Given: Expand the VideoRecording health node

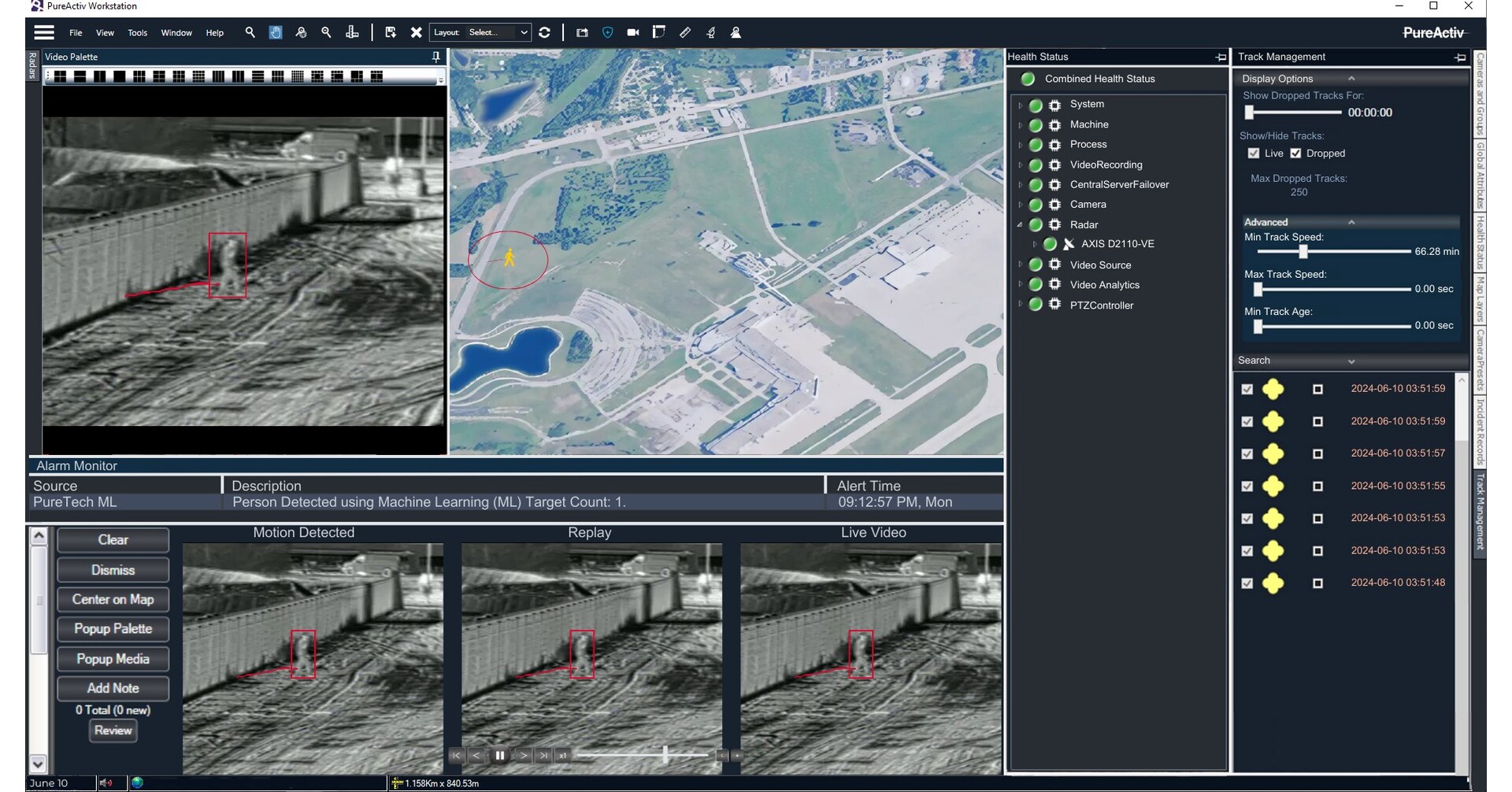Looking at the screenshot, I should click(1021, 165).
